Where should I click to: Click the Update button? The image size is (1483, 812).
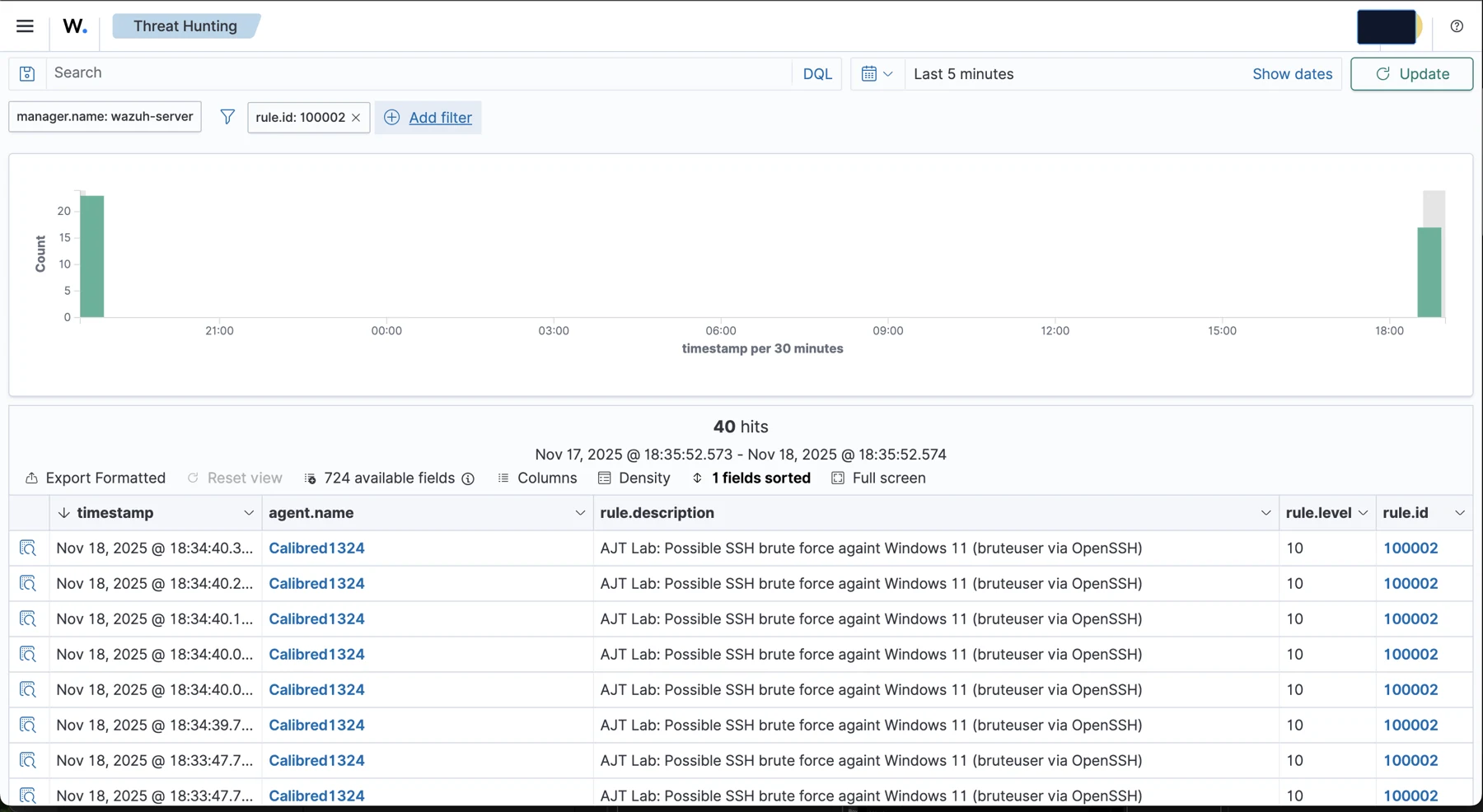pyautogui.click(x=1411, y=74)
